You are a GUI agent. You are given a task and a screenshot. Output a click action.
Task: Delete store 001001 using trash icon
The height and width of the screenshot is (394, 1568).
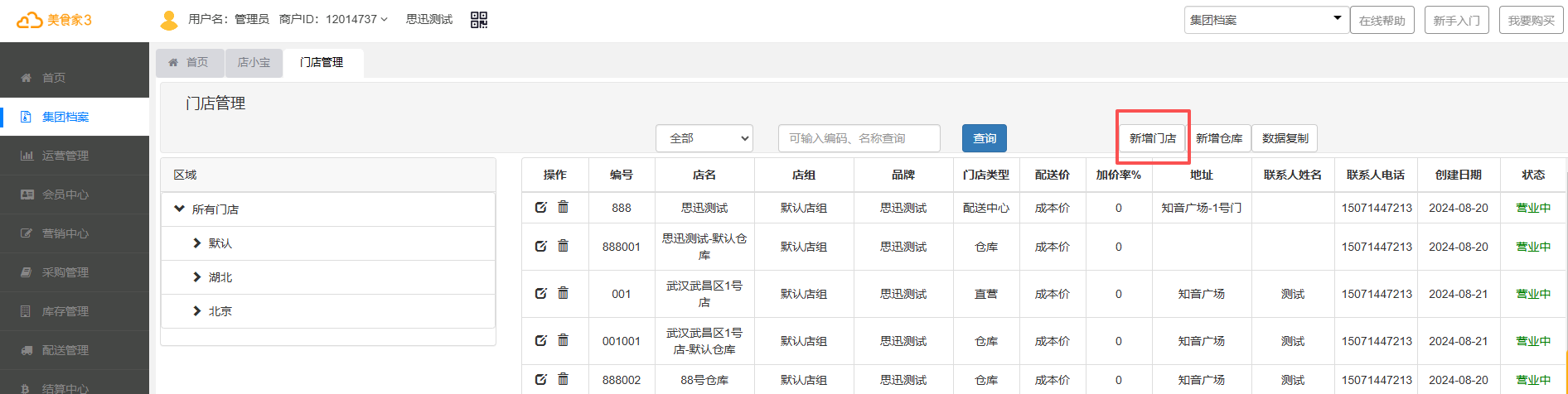pos(564,340)
